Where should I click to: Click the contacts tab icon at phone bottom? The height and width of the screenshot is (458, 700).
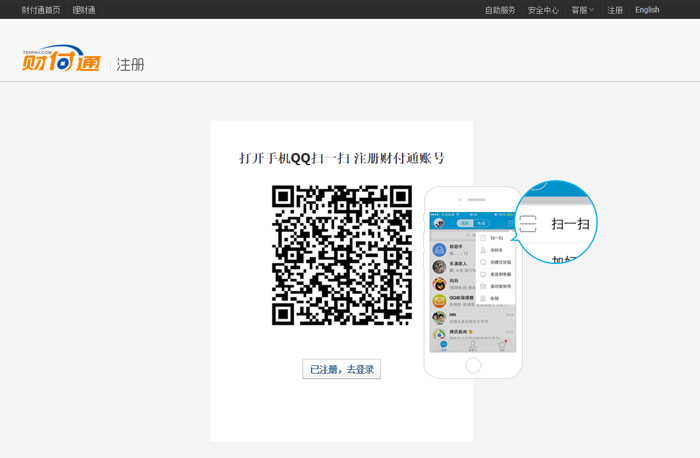(x=473, y=345)
